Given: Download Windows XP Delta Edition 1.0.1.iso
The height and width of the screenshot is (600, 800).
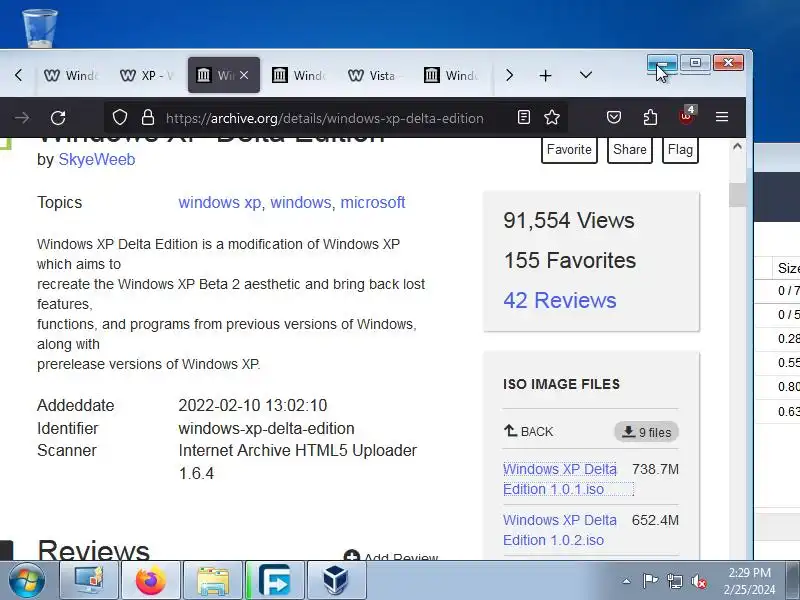Looking at the screenshot, I should 560,479.
